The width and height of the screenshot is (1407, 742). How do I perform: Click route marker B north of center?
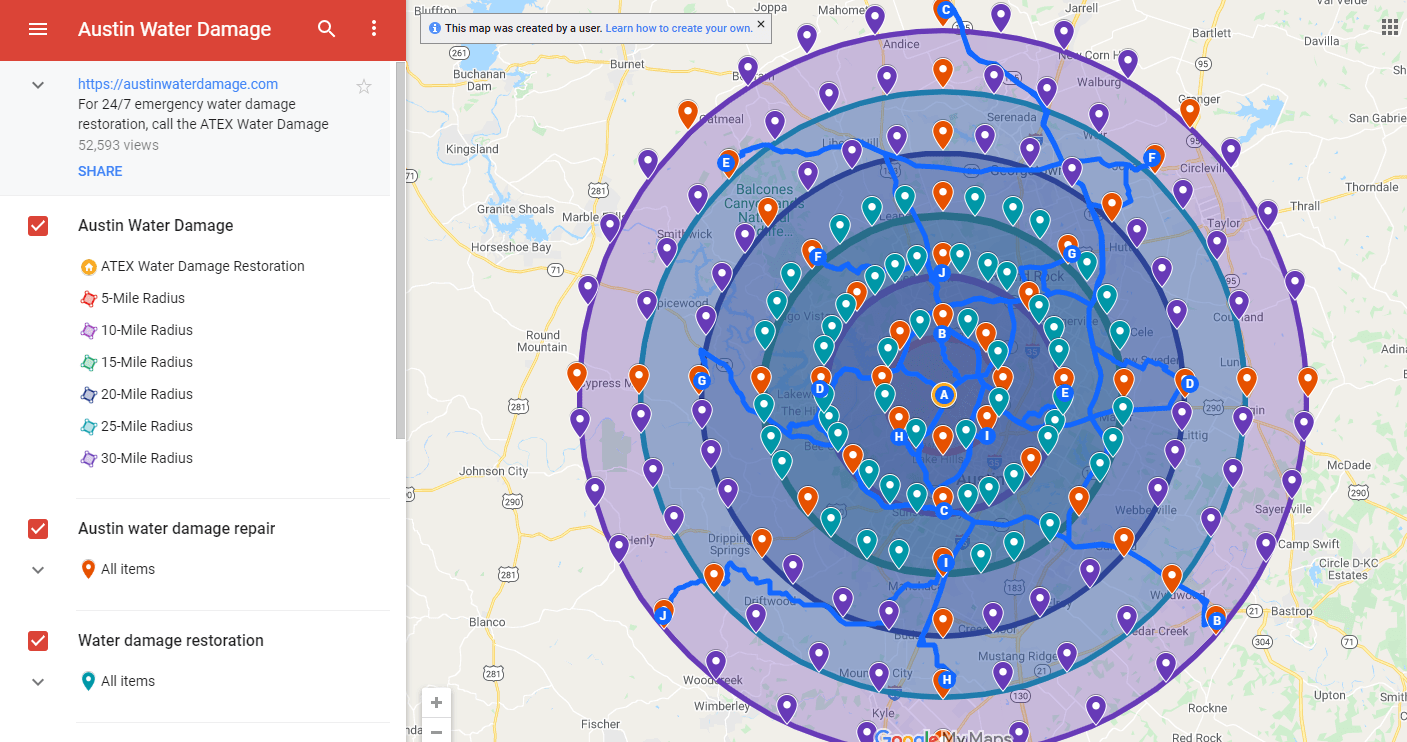click(x=941, y=334)
